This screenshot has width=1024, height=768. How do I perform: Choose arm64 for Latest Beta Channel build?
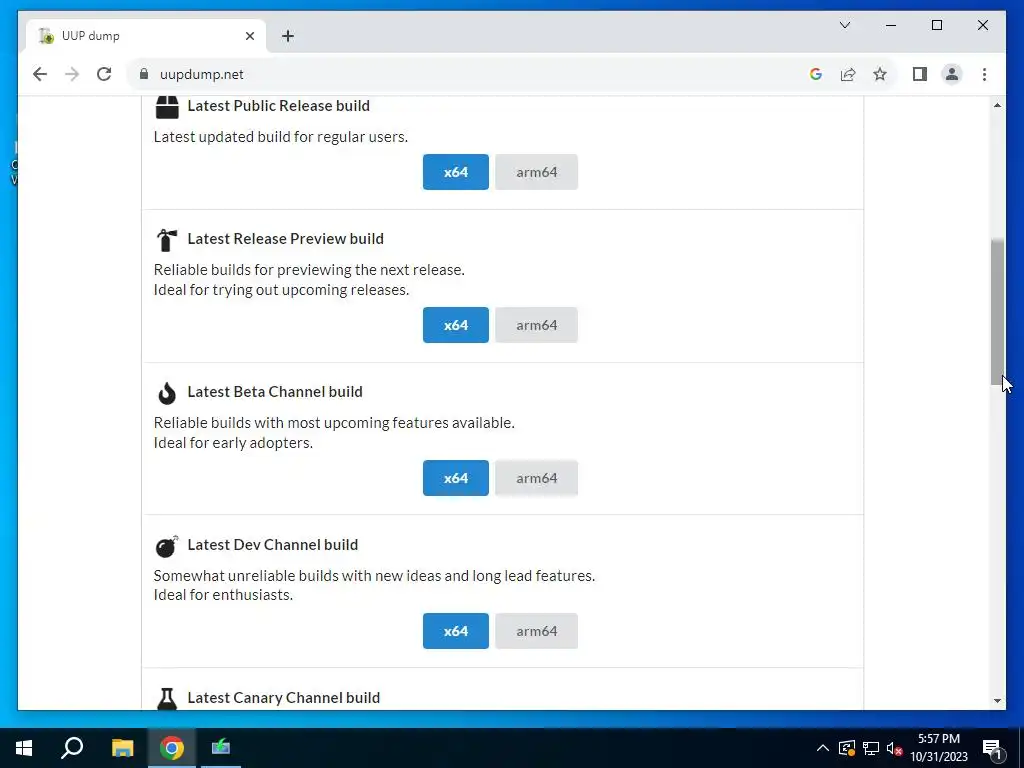536,478
